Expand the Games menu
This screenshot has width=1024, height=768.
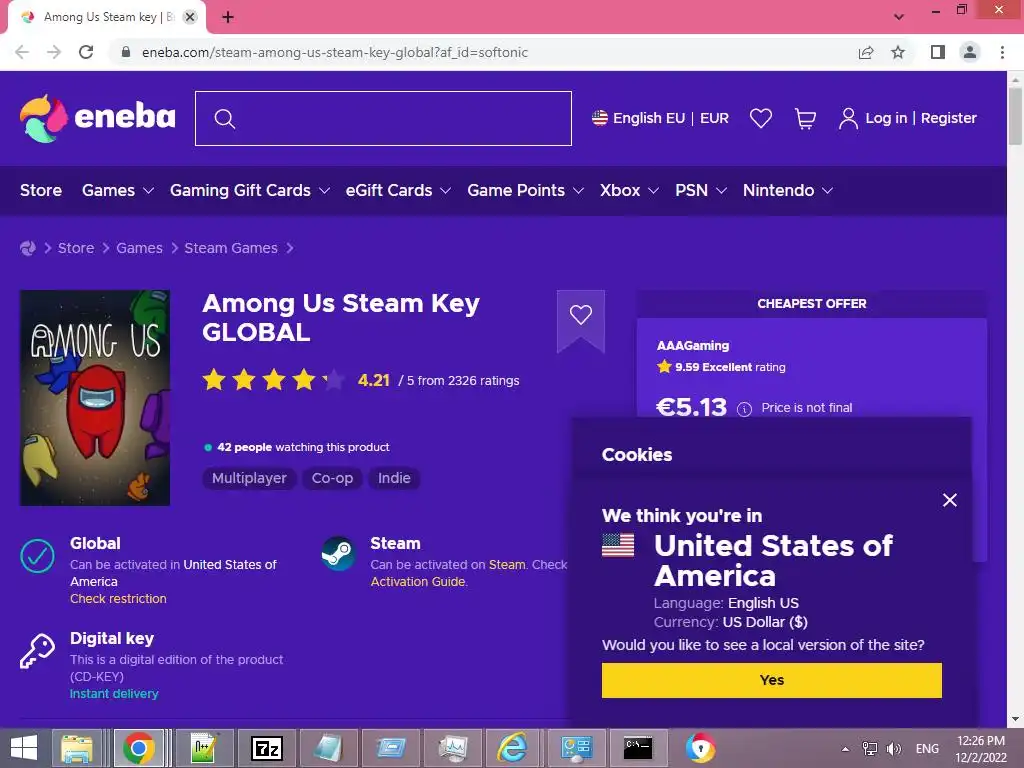[x=118, y=191]
